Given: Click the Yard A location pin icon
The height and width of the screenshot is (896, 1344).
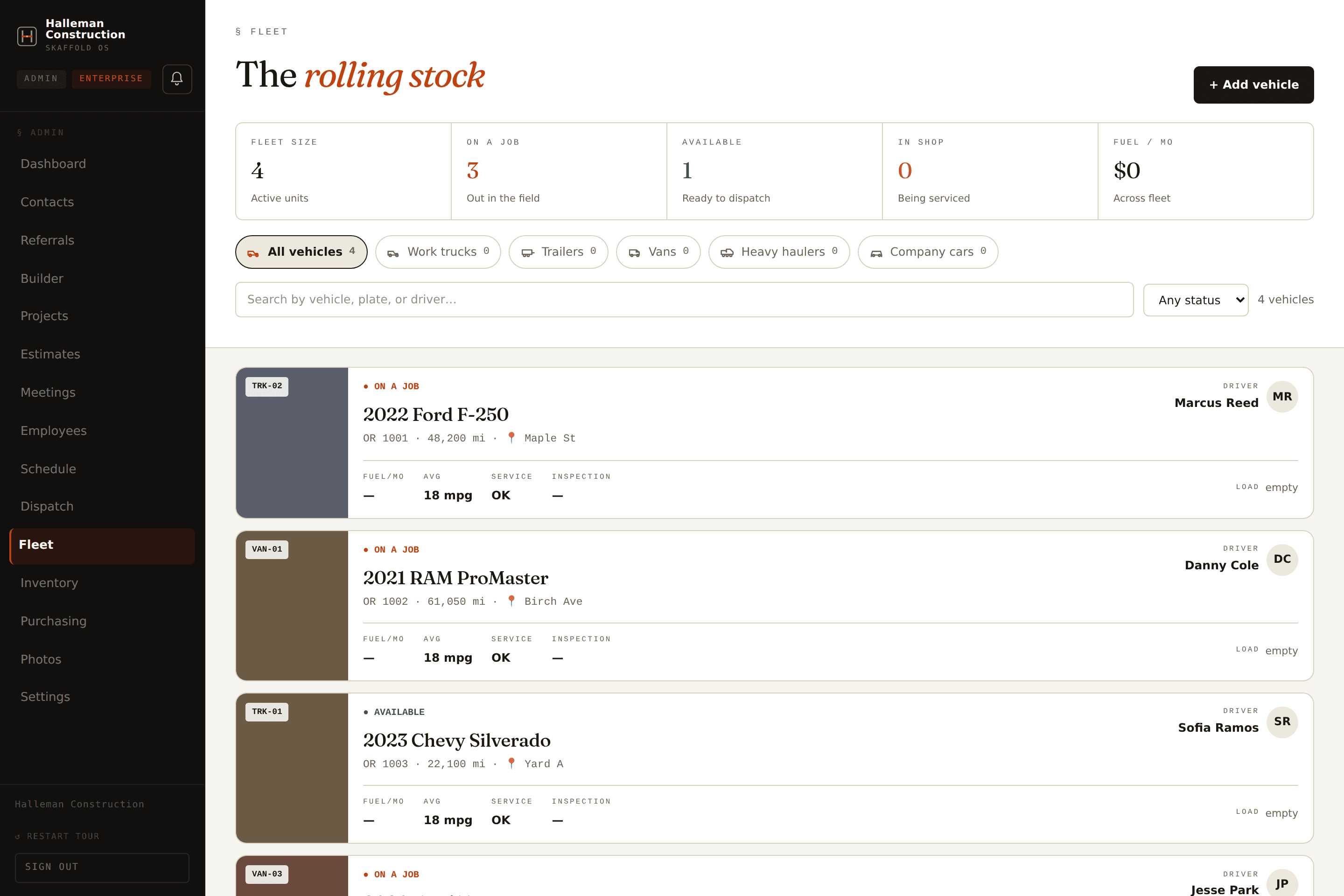Looking at the screenshot, I should click(x=511, y=763).
